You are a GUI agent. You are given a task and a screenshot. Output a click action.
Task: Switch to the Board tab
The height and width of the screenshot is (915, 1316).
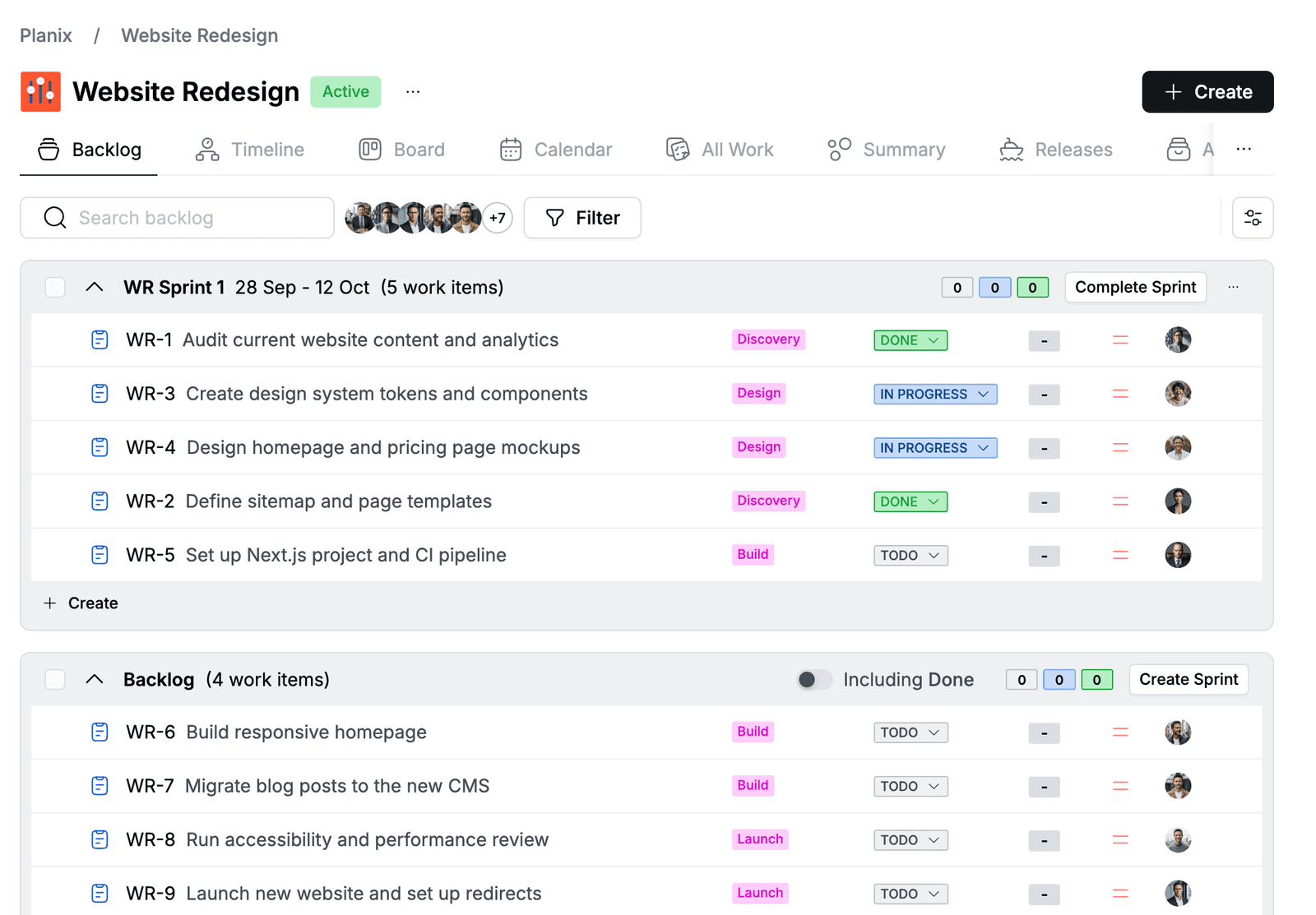(402, 150)
